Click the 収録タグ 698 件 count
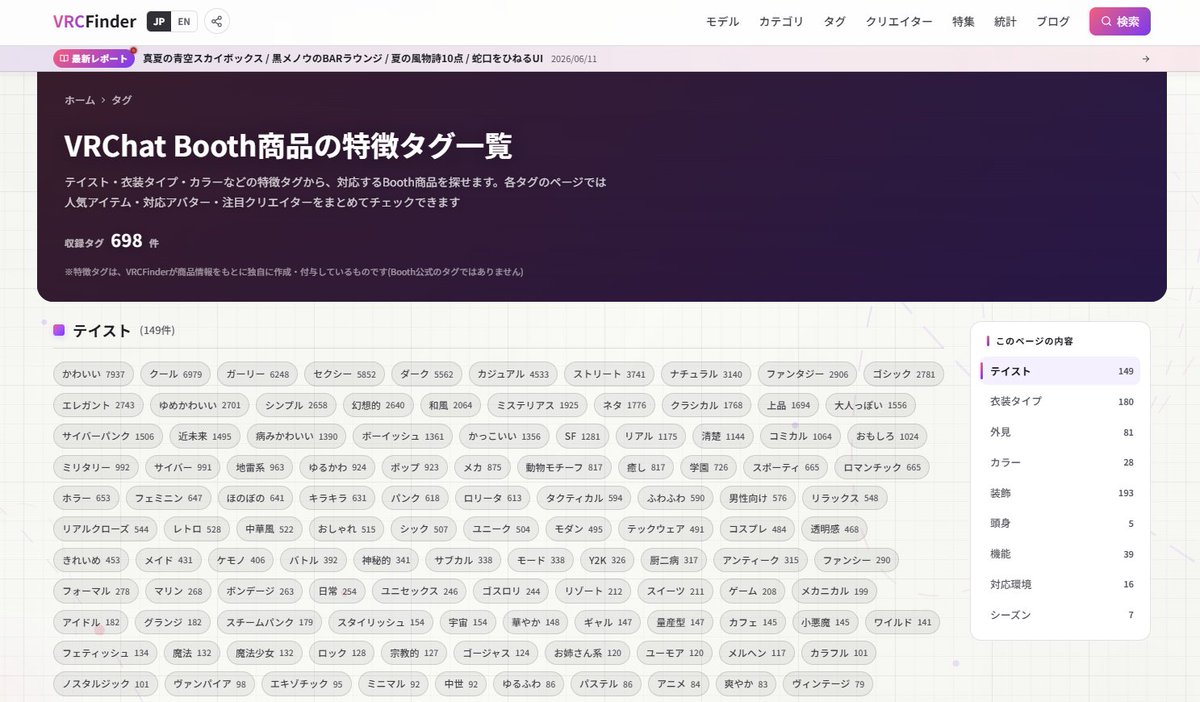Image resolution: width=1200 pixels, height=702 pixels. pyautogui.click(x=112, y=242)
